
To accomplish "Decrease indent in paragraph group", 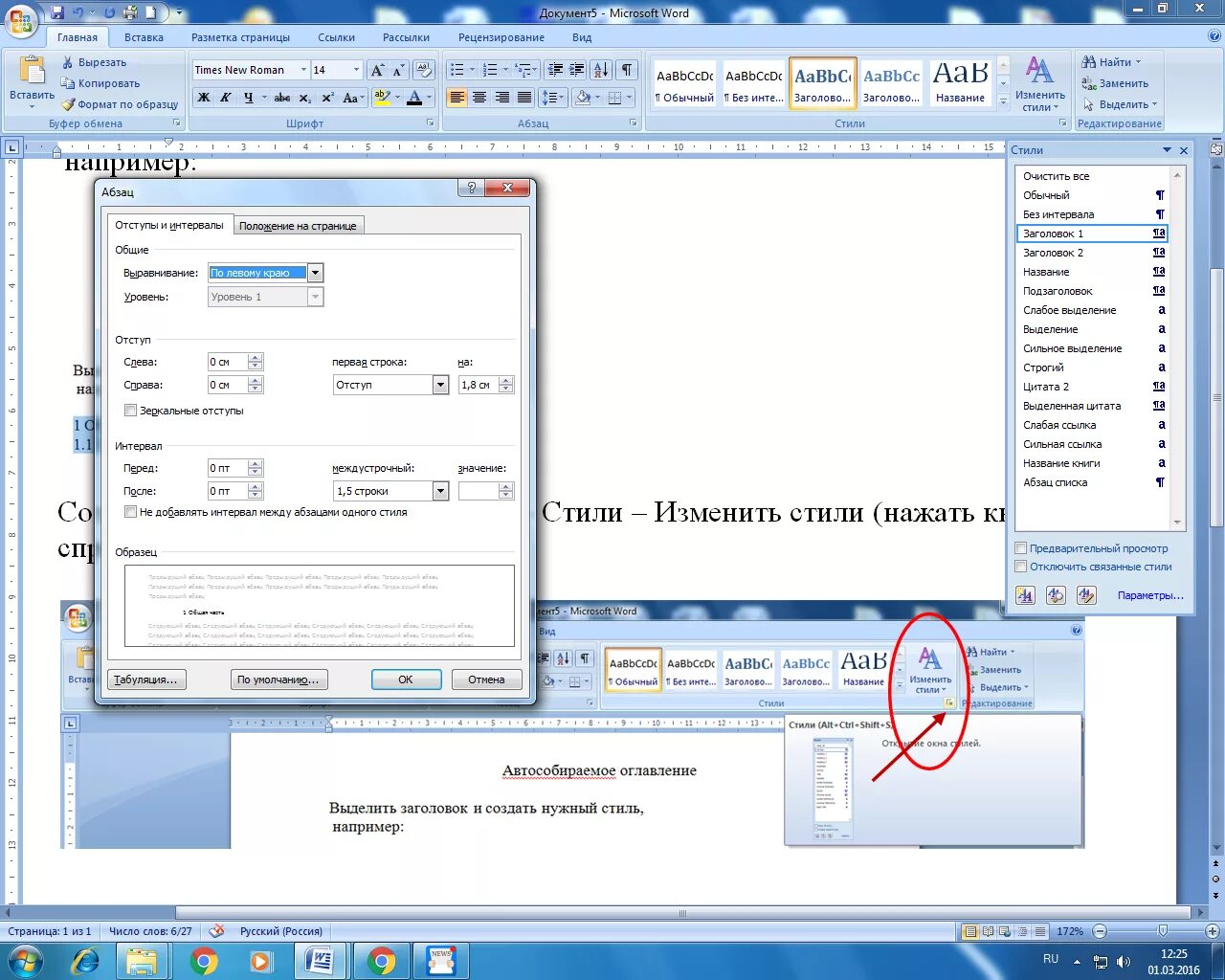I will pyautogui.click(x=555, y=70).
